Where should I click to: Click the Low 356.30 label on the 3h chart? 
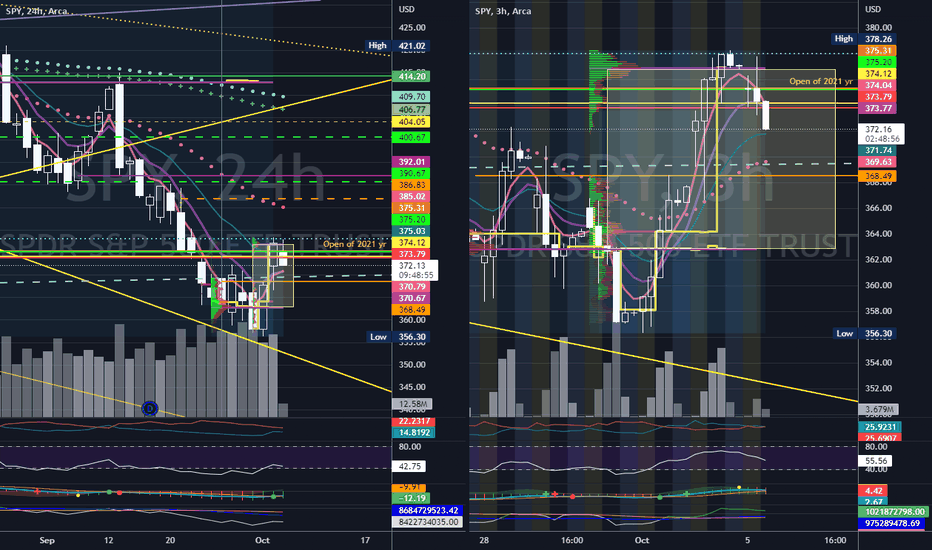(x=866, y=334)
